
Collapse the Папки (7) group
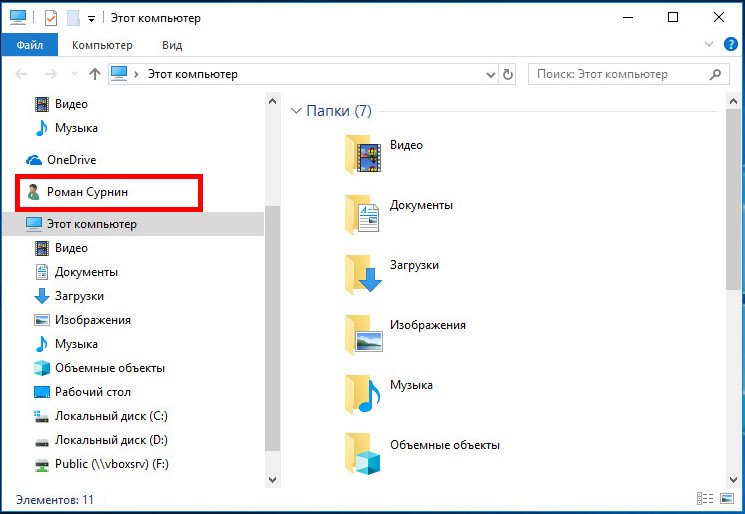click(x=296, y=111)
